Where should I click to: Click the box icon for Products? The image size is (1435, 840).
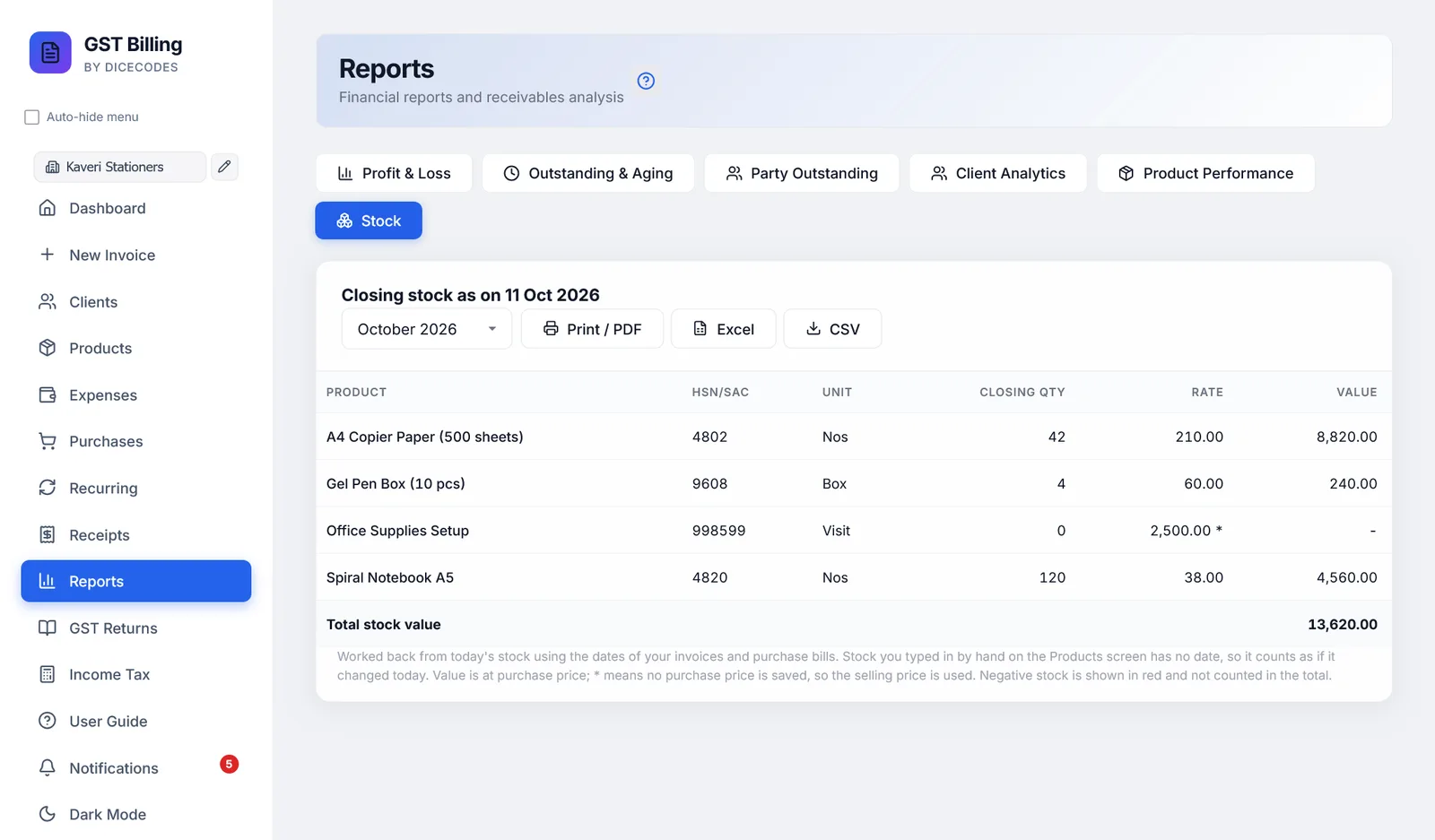[48, 348]
